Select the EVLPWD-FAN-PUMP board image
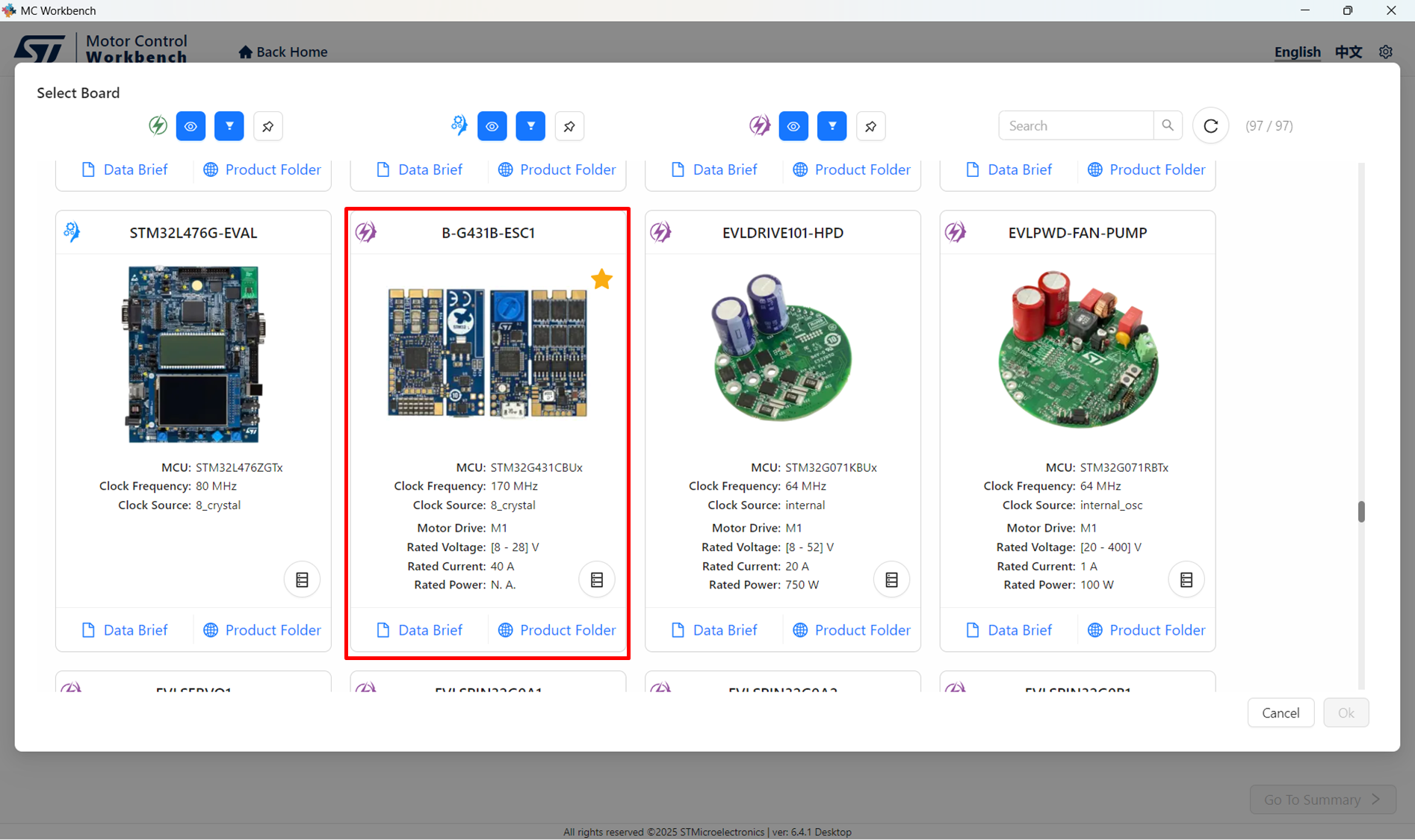This screenshot has height=840, width=1415. tap(1078, 349)
